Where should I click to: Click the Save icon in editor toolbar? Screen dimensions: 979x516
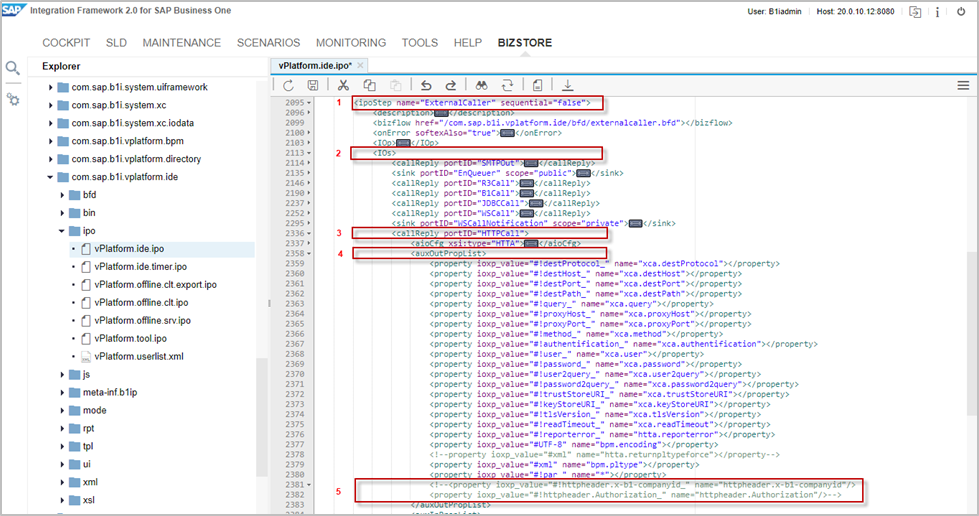coord(314,86)
